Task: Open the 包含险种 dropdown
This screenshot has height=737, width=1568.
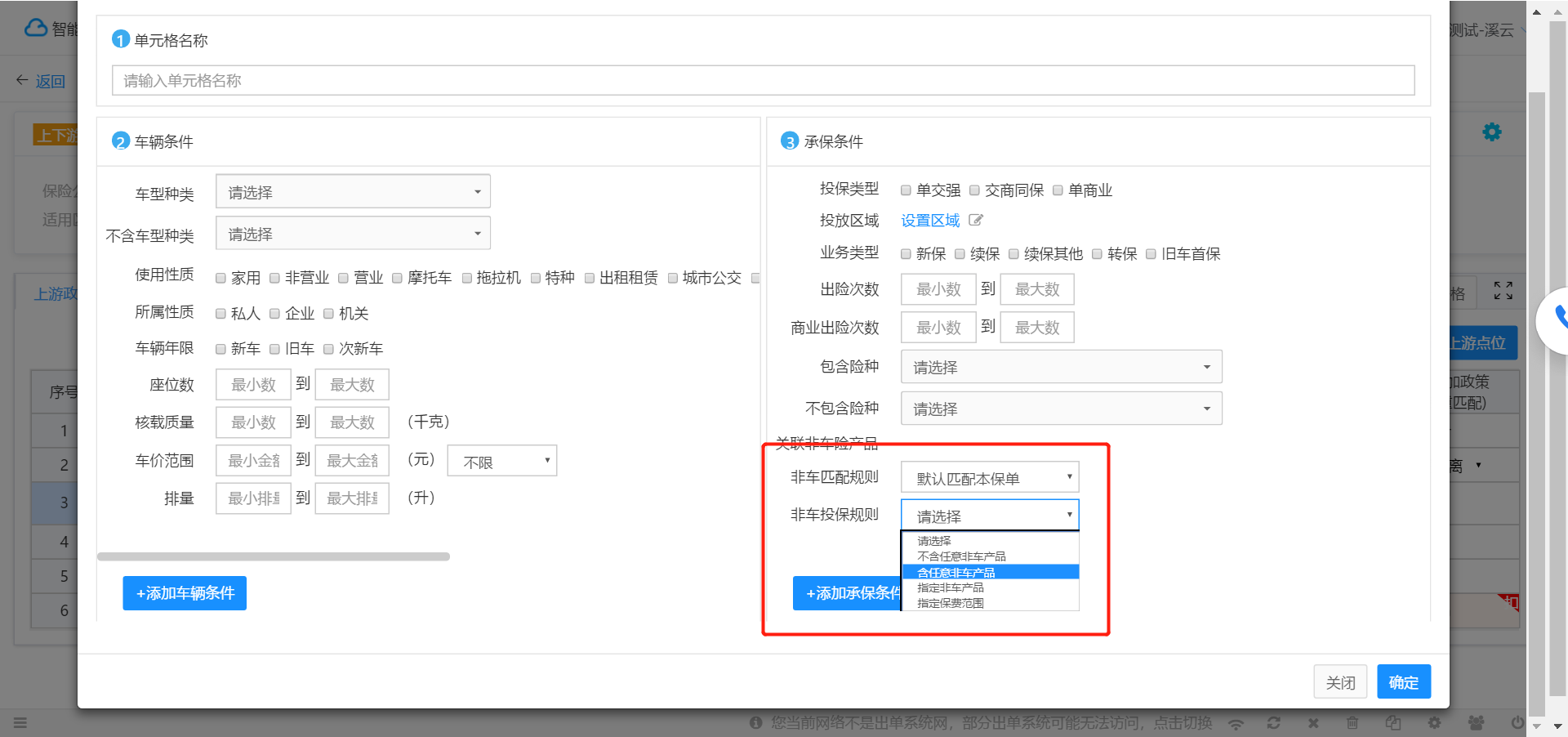Action: pos(1062,367)
